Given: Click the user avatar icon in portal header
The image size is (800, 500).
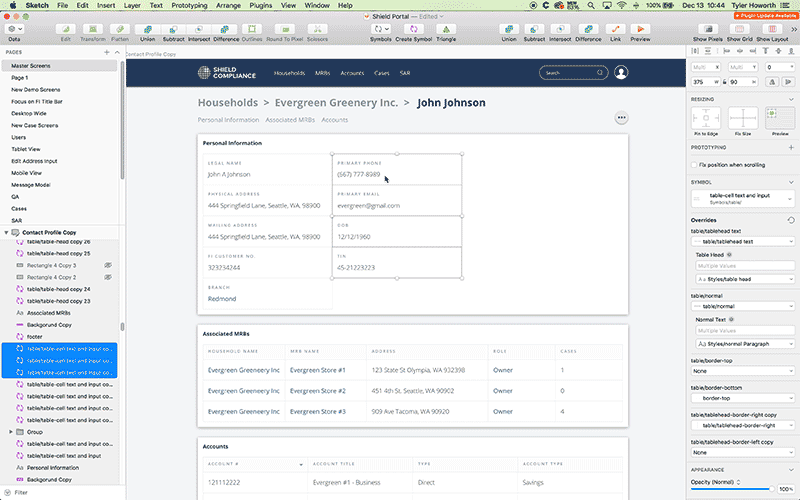Looking at the screenshot, I should [621, 73].
